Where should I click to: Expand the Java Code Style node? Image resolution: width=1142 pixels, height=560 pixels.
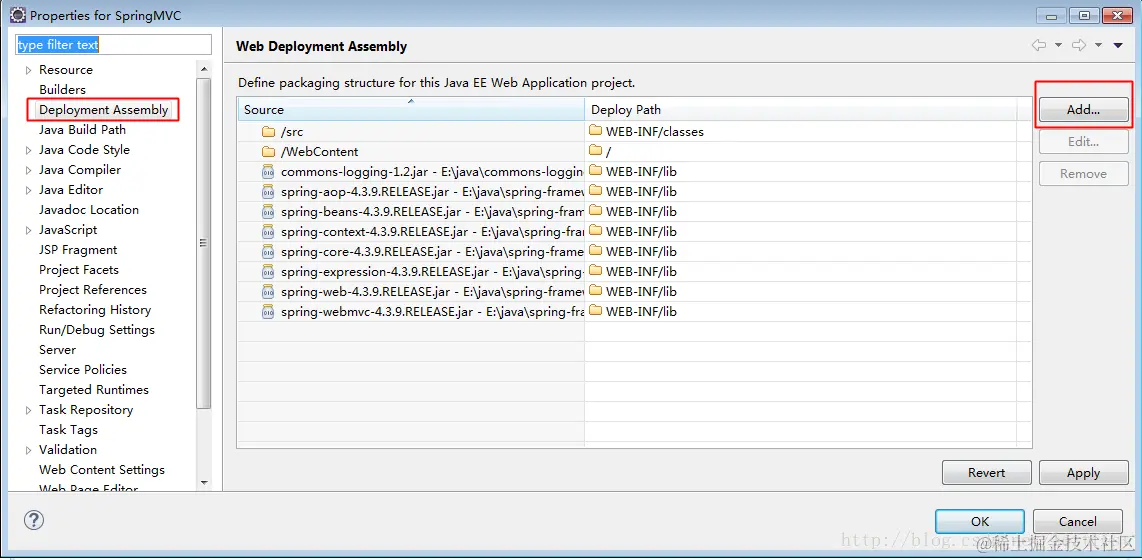pos(28,151)
